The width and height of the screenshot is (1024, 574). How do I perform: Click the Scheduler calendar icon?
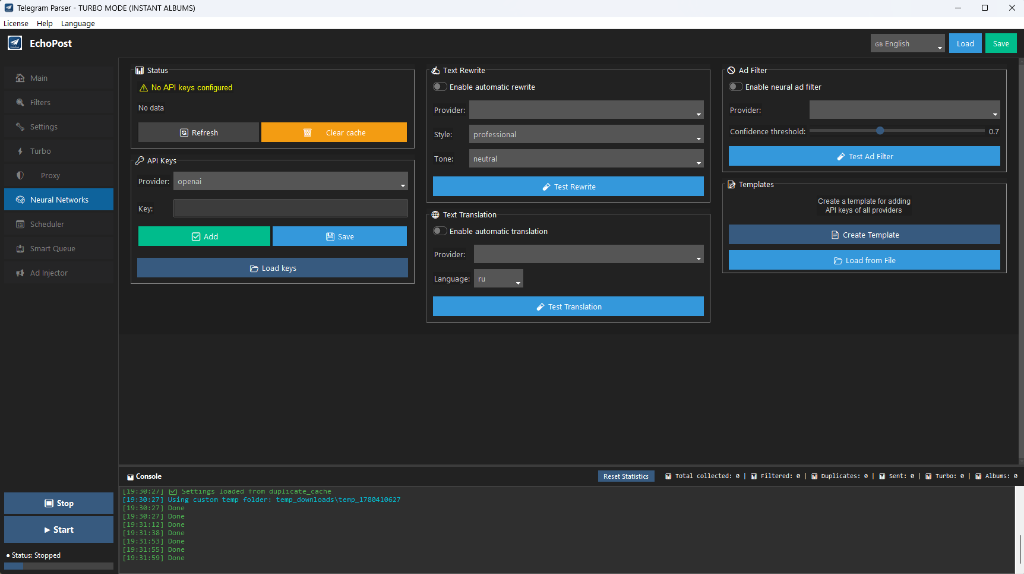point(20,224)
